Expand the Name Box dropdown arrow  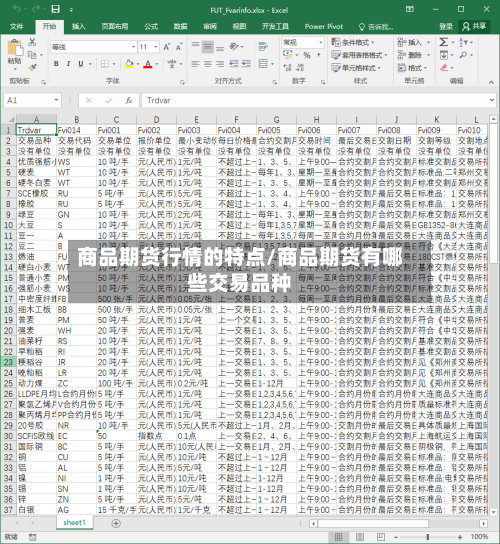coord(56,101)
